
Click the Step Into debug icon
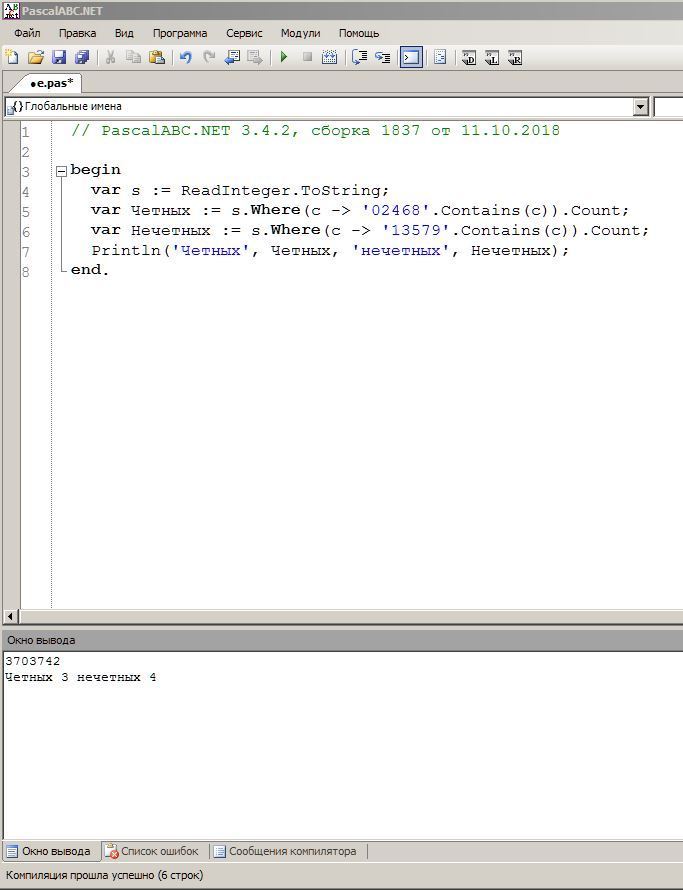coord(383,57)
